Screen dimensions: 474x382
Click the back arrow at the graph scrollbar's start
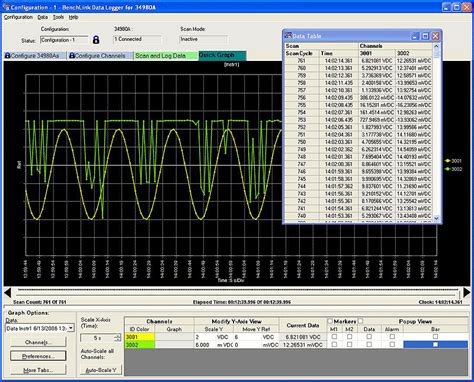(x=8, y=293)
